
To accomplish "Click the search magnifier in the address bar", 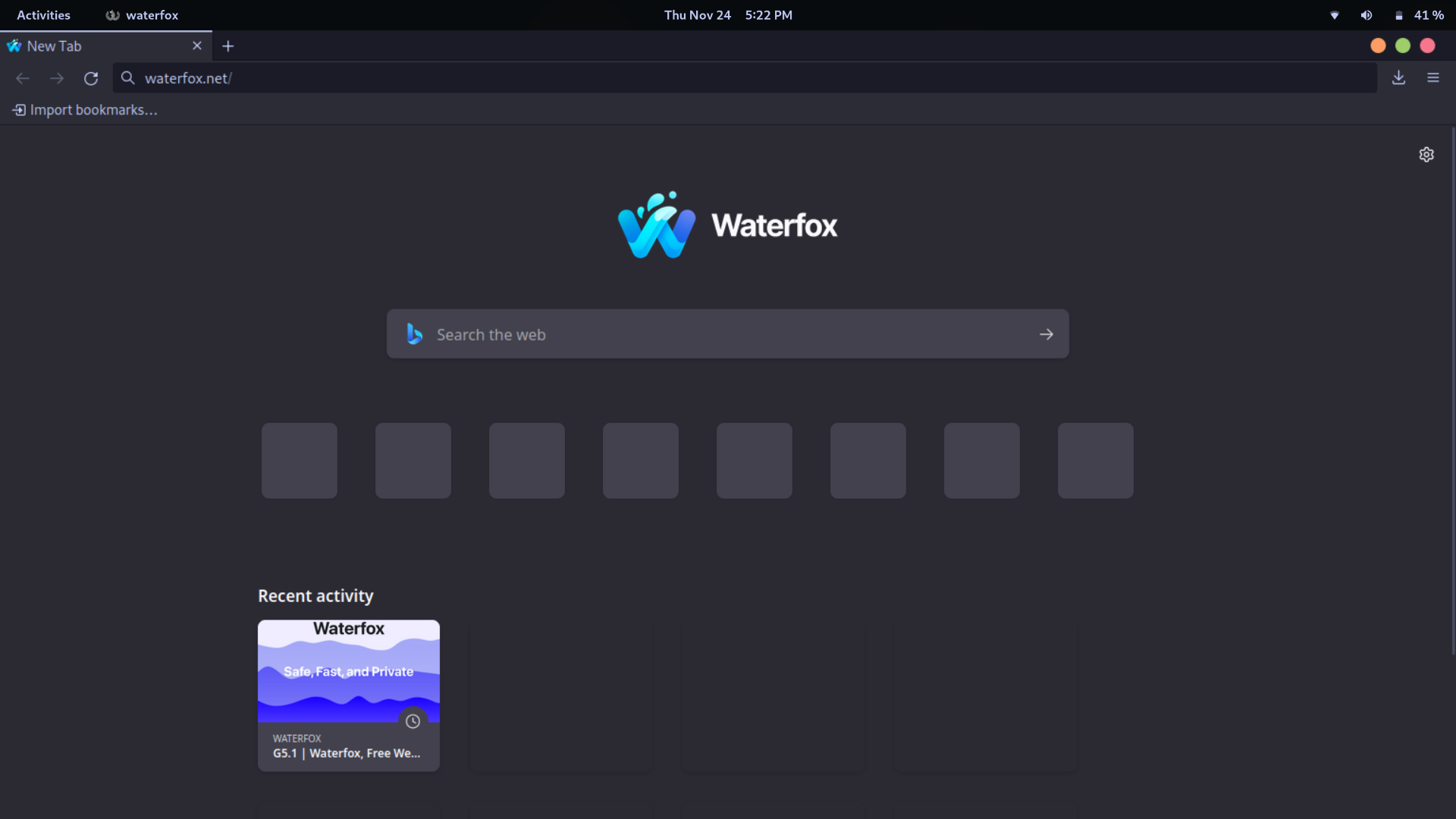I will 127,78.
